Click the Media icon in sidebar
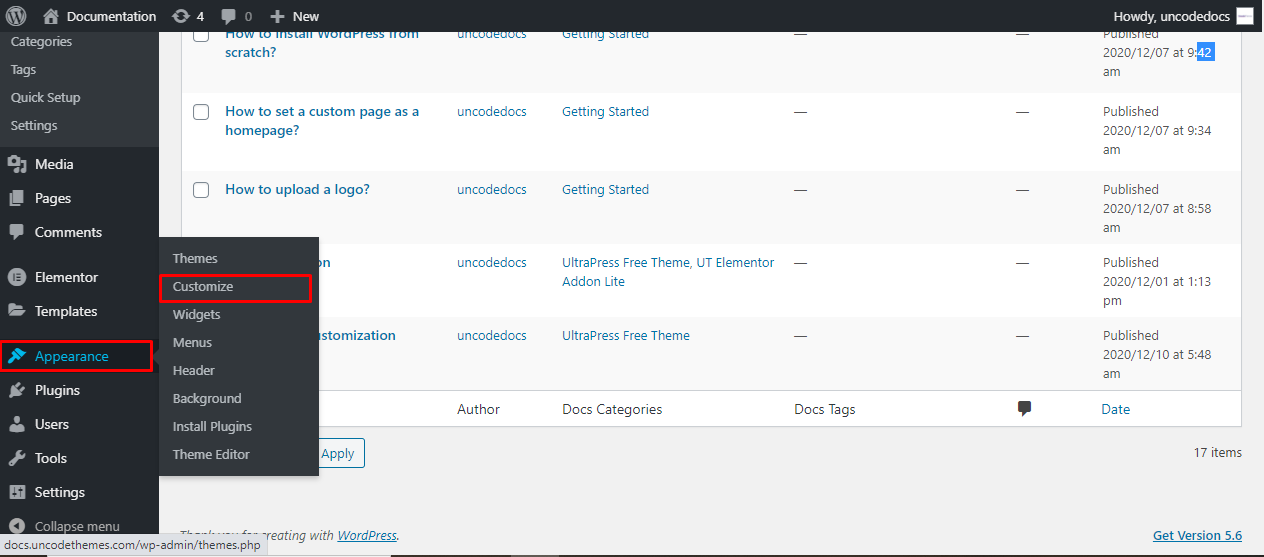This screenshot has width=1264, height=557. [17, 164]
